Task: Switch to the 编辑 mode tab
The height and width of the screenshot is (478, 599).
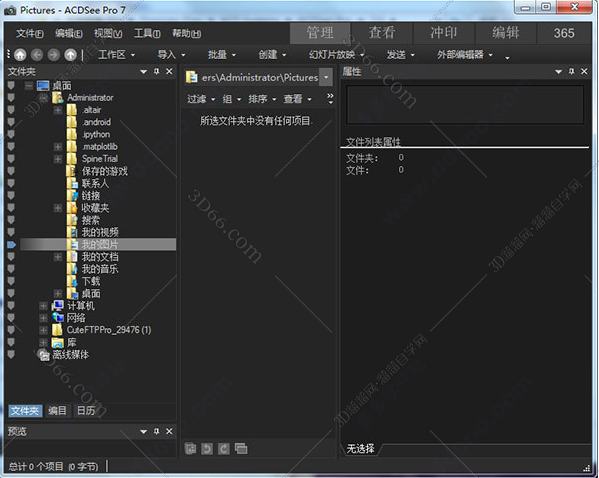Action: click(x=506, y=33)
